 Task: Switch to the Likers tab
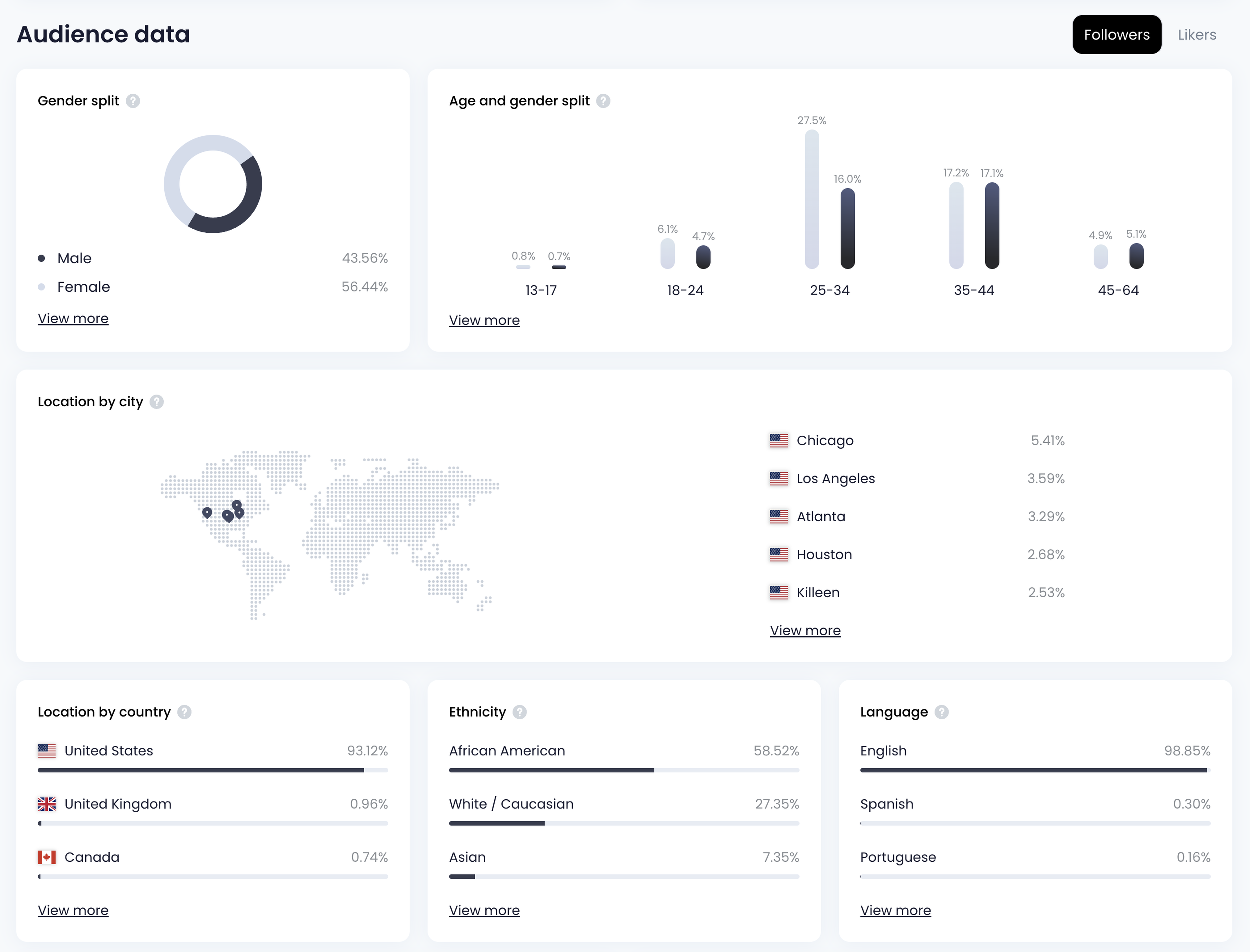[x=1196, y=35]
